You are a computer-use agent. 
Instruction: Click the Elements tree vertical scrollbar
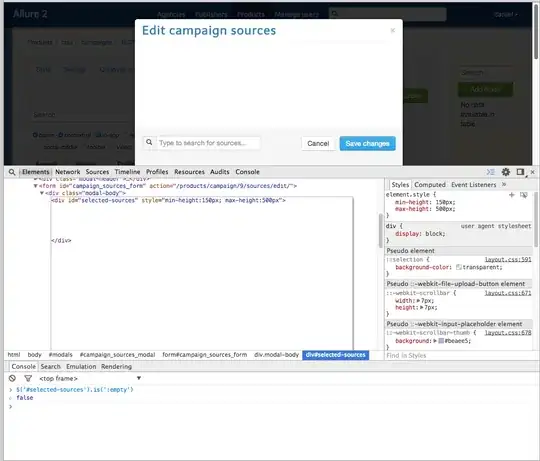[381, 230]
